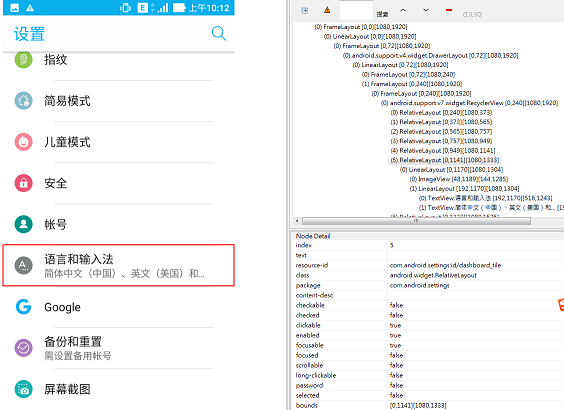The width and height of the screenshot is (564, 410).
Task: Click the magnifier search icon in Settings header
Action: tap(219, 33)
